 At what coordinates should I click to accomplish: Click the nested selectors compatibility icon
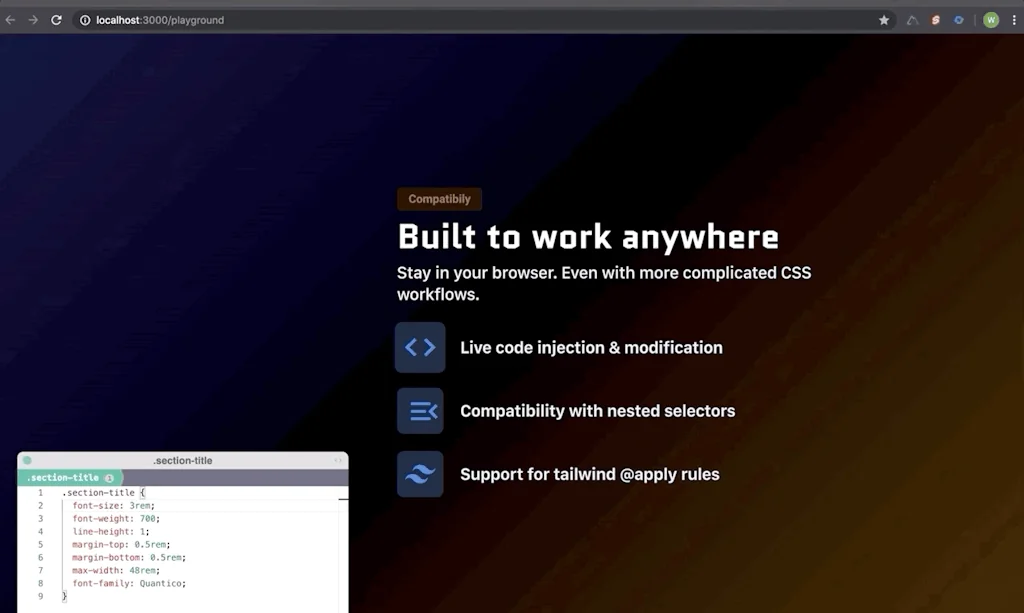[x=419, y=410]
